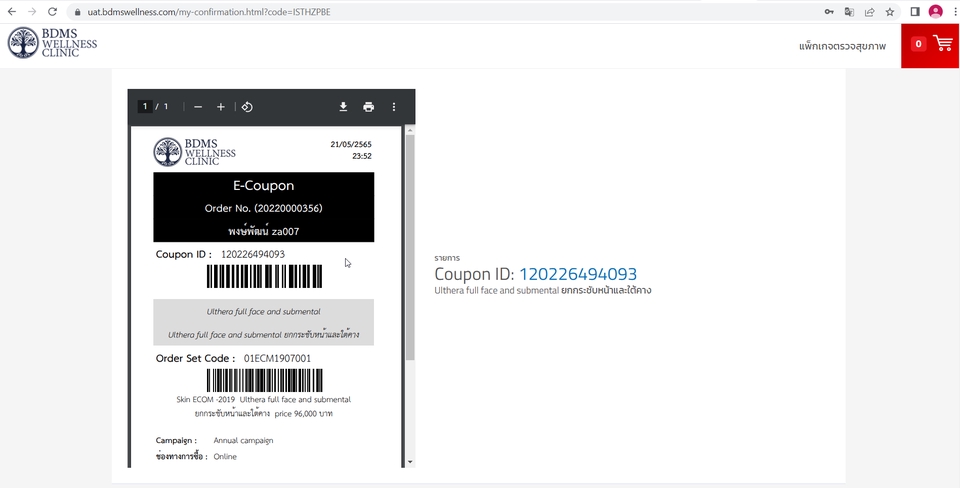Zoom out the PDF viewer

coord(198,107)
